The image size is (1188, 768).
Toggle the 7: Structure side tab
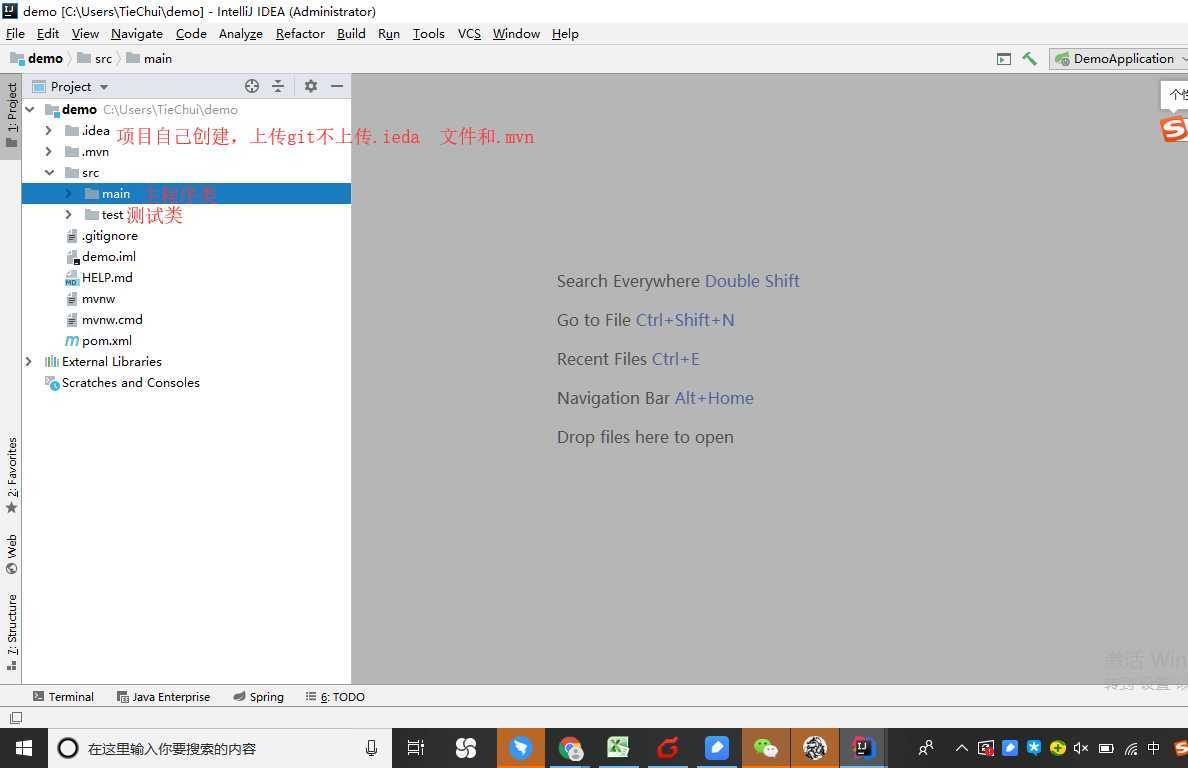click(x=11, y=632)
